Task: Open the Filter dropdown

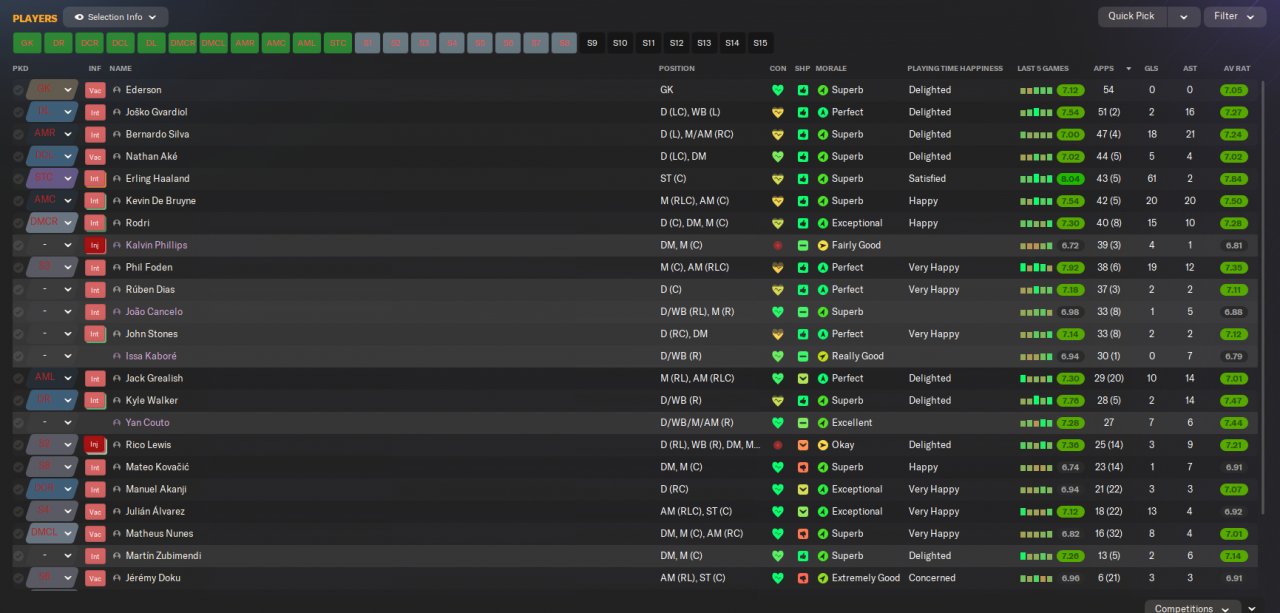Action: [1235, 17]
